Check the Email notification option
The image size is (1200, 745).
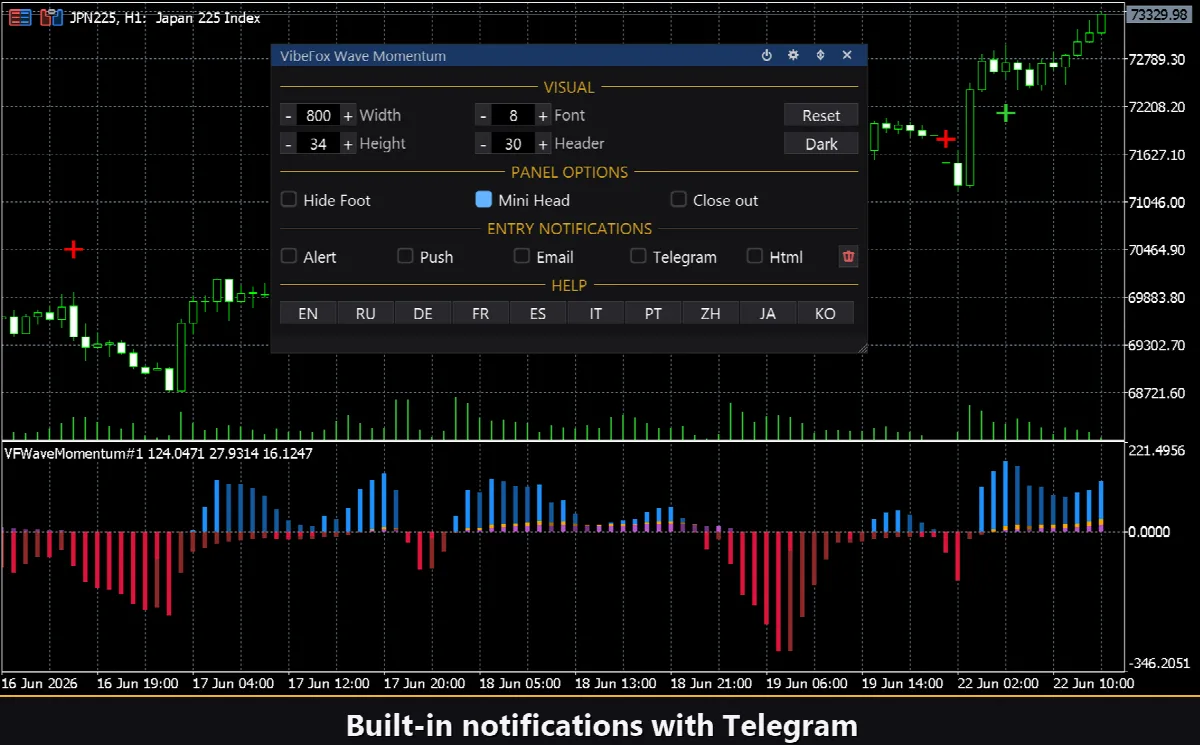tap(522, 257)
